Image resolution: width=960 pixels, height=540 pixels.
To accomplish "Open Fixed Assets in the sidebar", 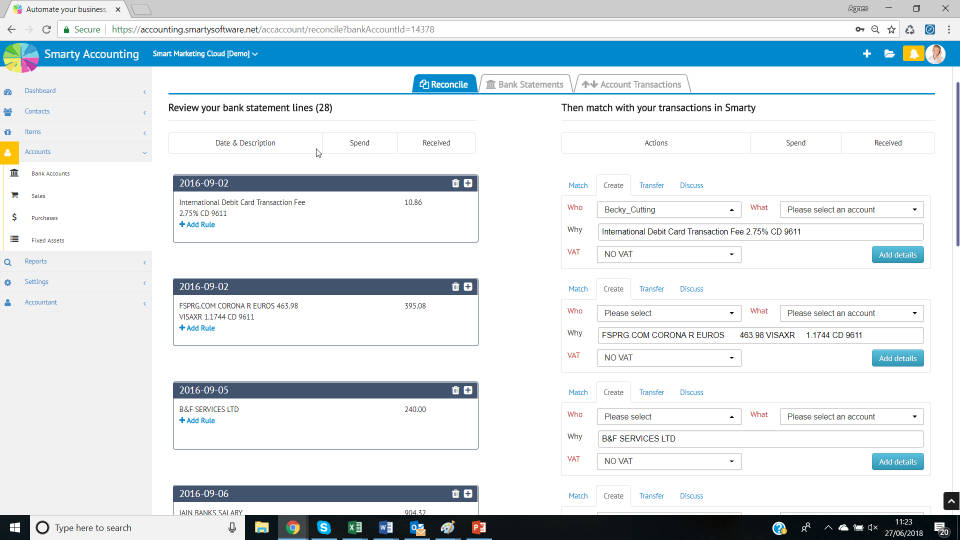I will tap(46, 240).
